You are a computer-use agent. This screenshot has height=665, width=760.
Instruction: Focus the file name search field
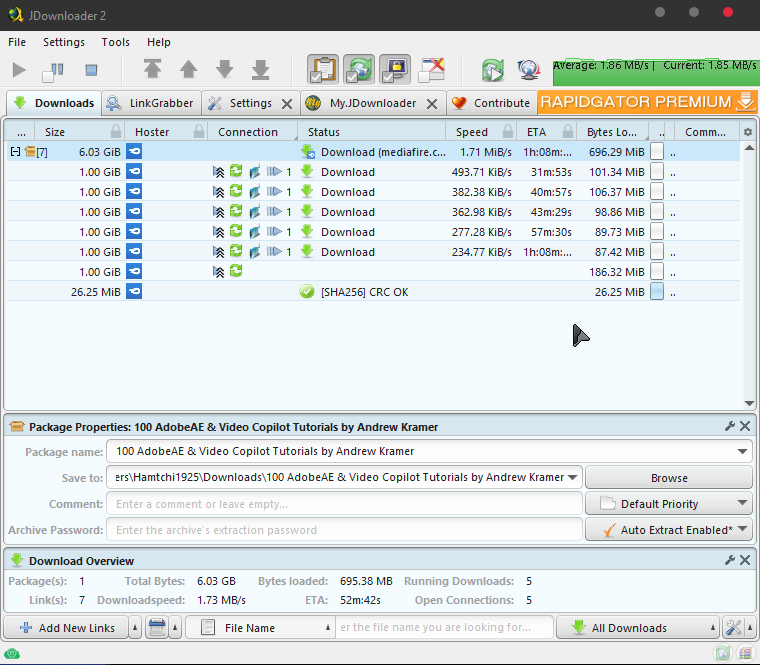(444, 628)
